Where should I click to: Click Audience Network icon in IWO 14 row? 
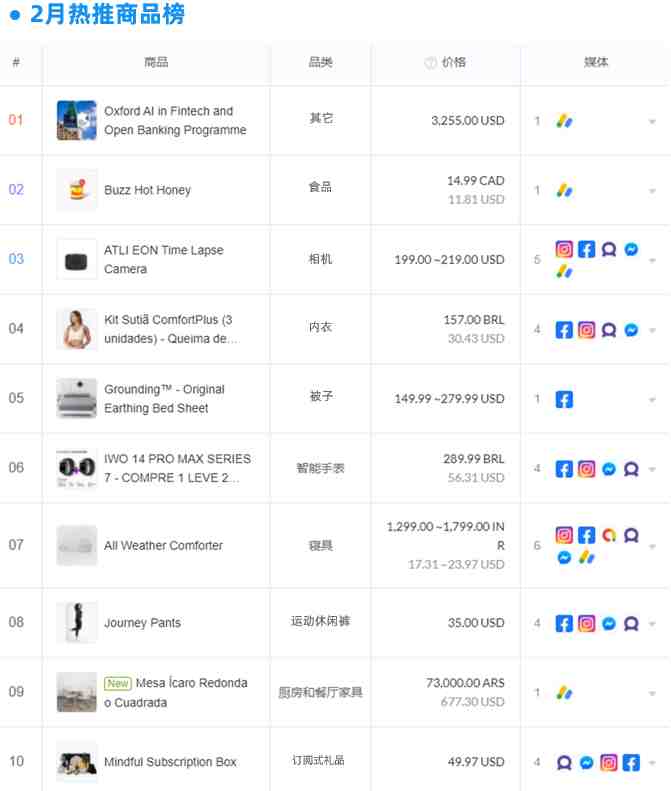coord(631,469)
